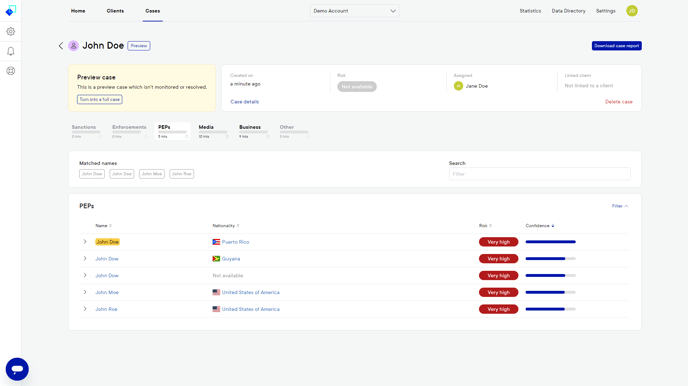Click the Not available risk badge
Viewport: 688px width, 386px height.
357,87
